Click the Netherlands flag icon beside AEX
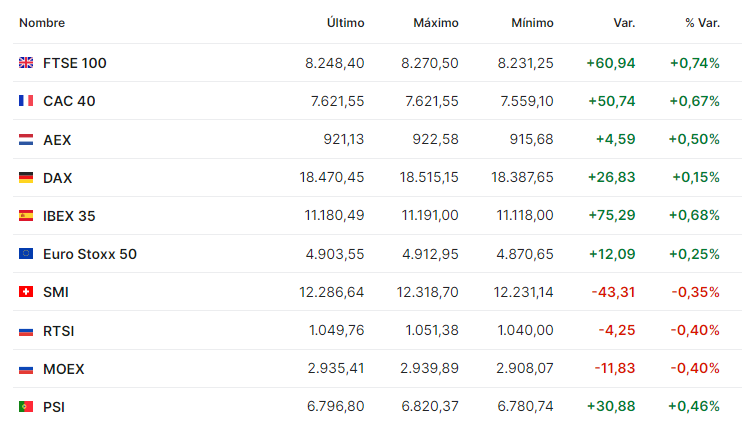 [x=26, y=139]
